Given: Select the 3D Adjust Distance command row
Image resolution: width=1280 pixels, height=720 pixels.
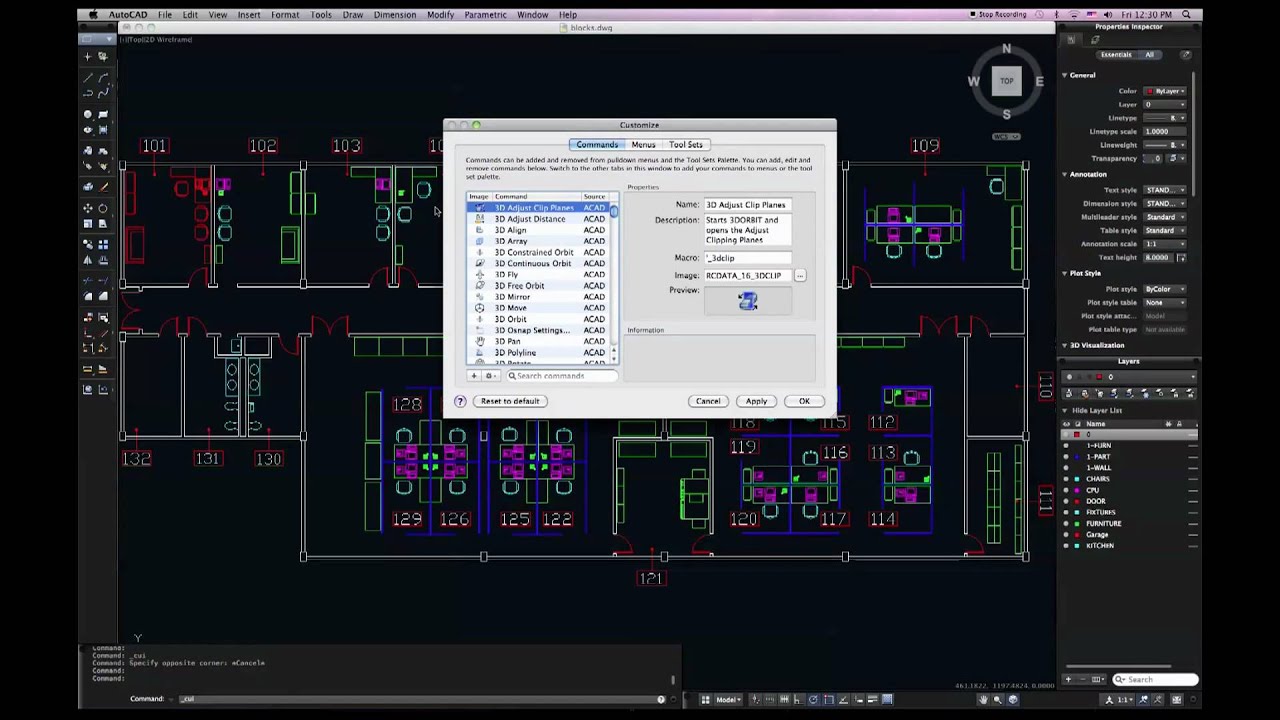Looking at the screenshot, I should coord(540,219).
